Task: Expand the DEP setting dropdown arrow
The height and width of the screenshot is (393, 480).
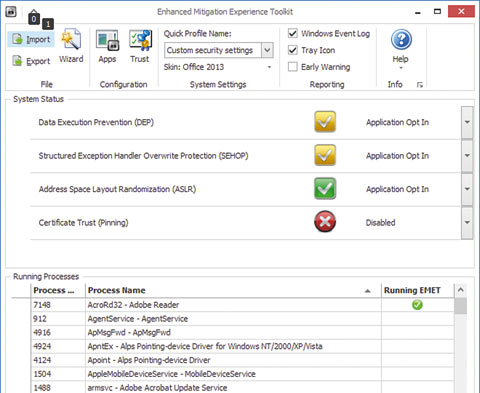Action: pyautogui.click(x=467, y=122)
